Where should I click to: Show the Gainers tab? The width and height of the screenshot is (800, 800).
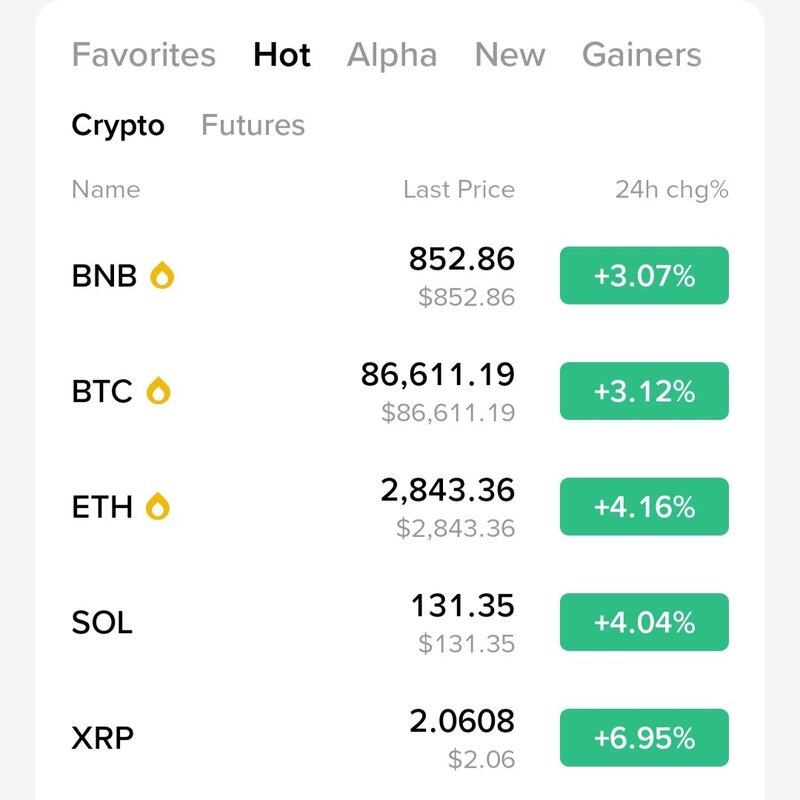(x=642, y=55)
